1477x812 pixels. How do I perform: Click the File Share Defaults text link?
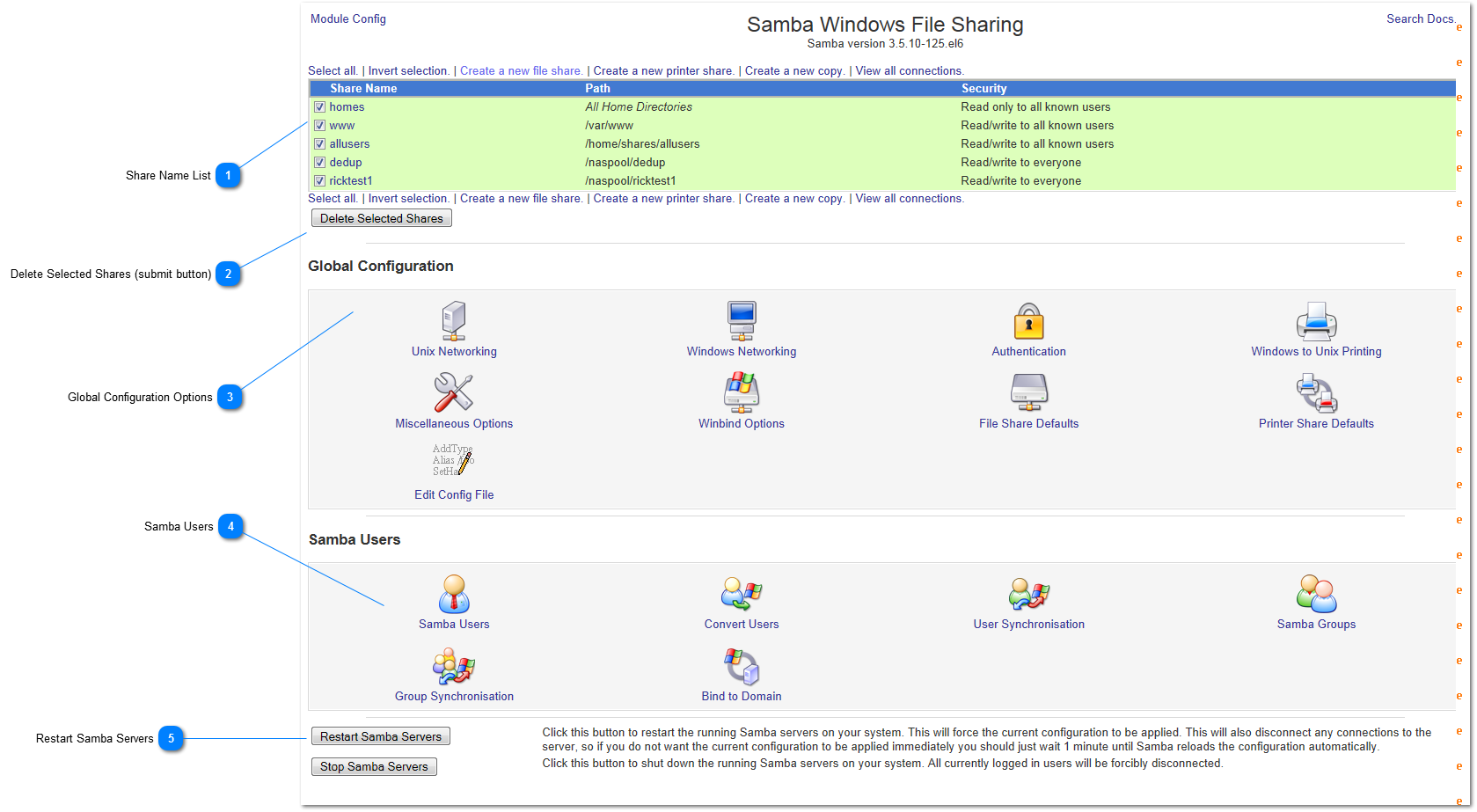click(1028, 423)
